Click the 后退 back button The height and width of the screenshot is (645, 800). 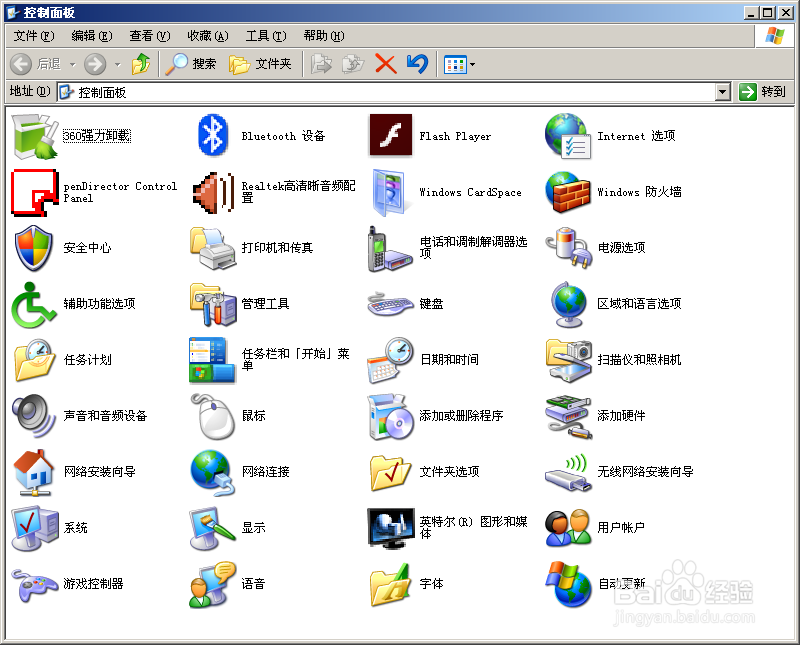point(36,64)
